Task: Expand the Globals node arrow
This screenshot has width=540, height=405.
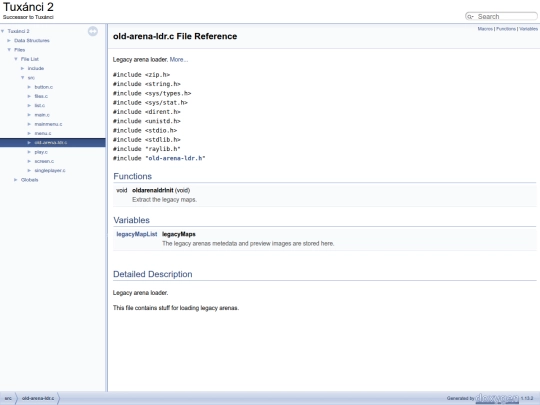Action: 16,180
